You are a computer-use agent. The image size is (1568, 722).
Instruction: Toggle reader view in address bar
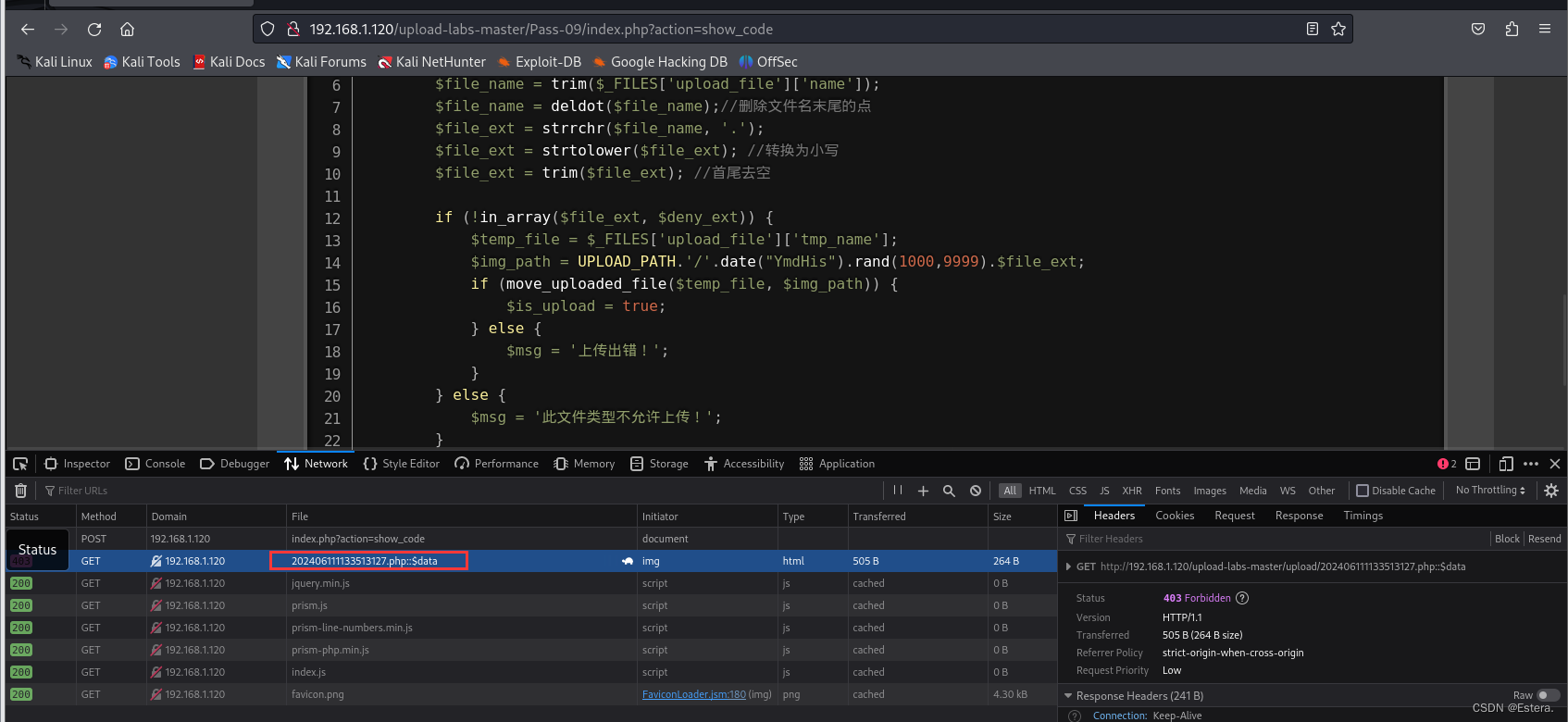[1313, 30]
